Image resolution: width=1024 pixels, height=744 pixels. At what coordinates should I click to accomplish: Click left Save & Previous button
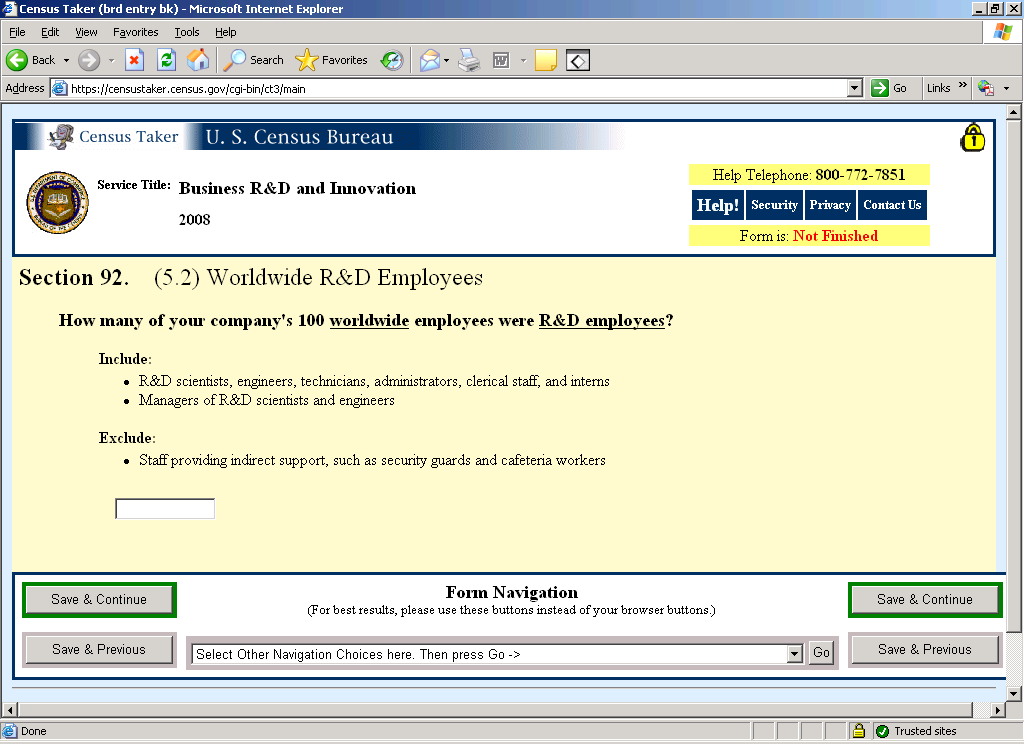click(99, 649)
